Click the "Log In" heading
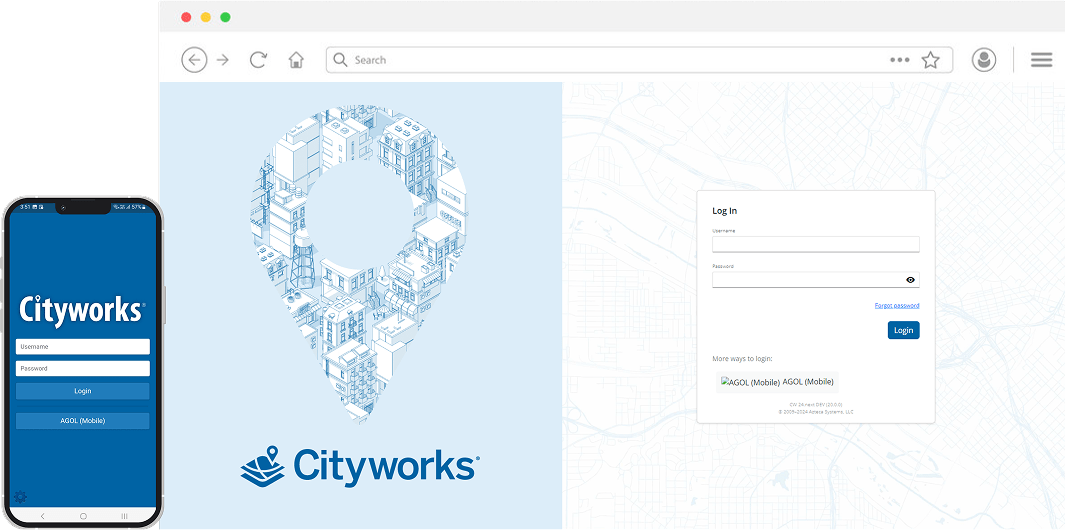This screenshot has height=530, width=1065. (725, 211)
